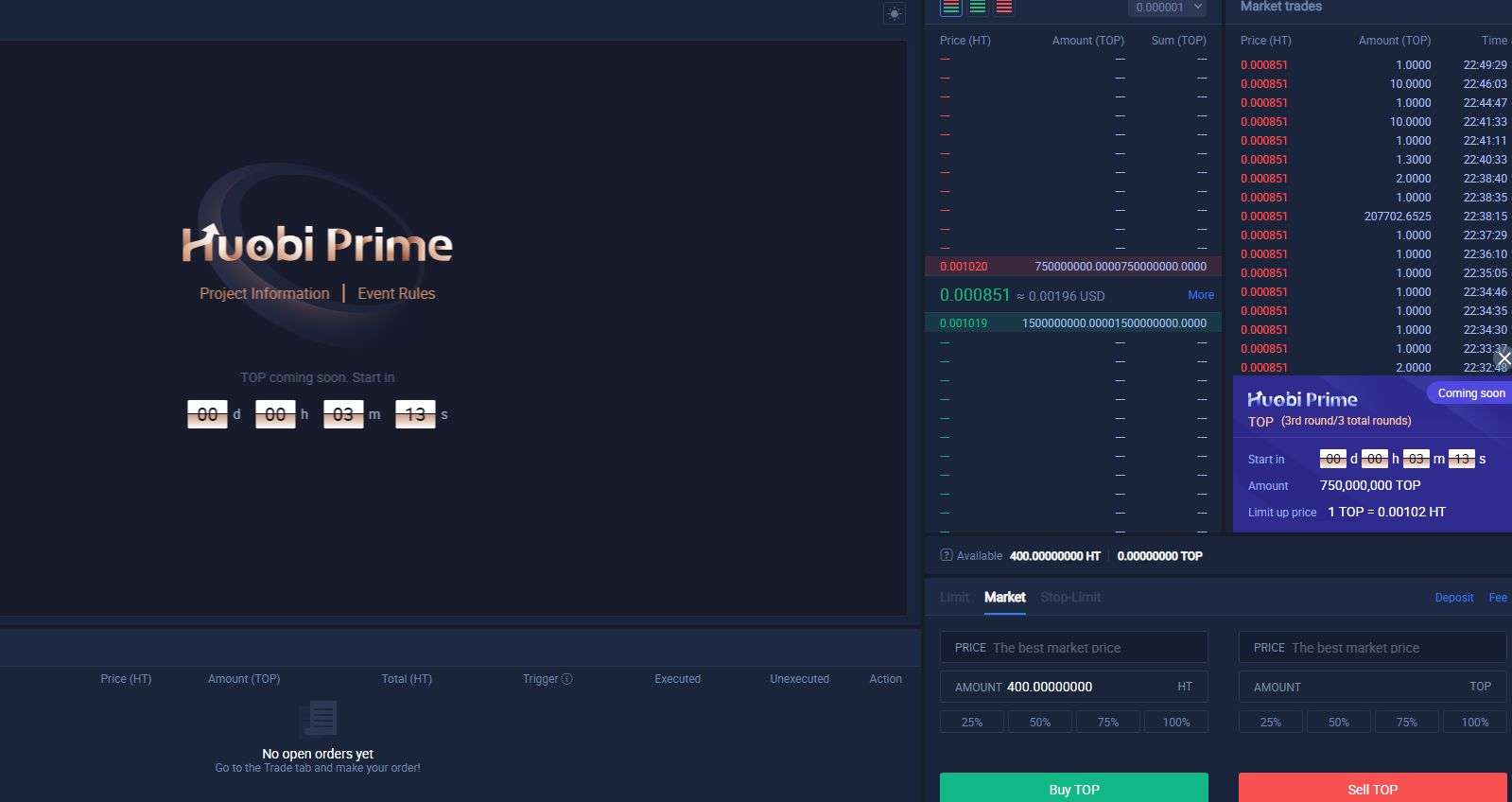
Task: Click the market trade at time 22:49:29
Action: pyautogui.click(x=1373, y=65)
